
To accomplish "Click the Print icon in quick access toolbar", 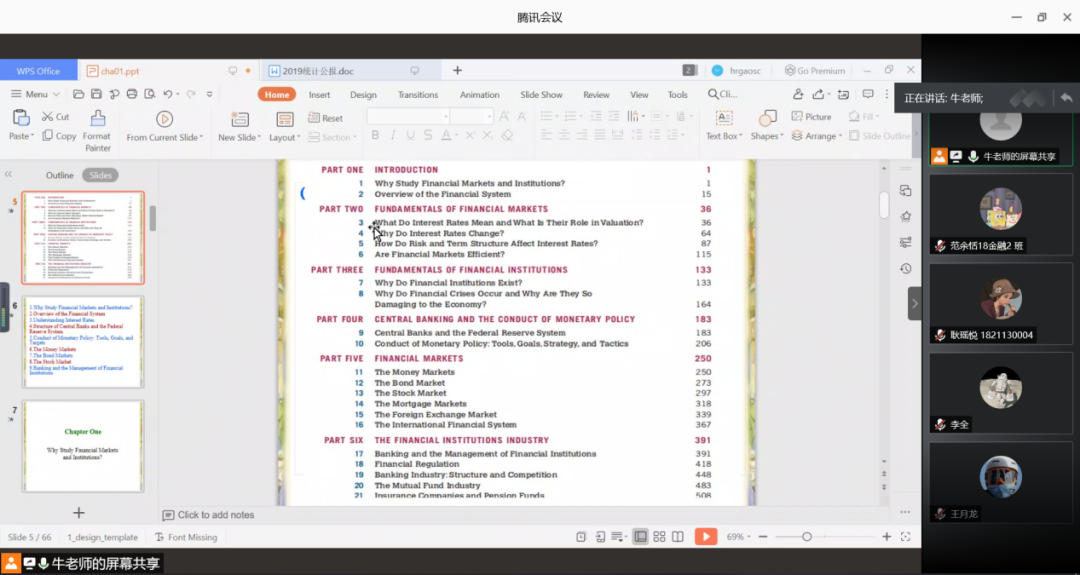I will [x=131, y=94].
